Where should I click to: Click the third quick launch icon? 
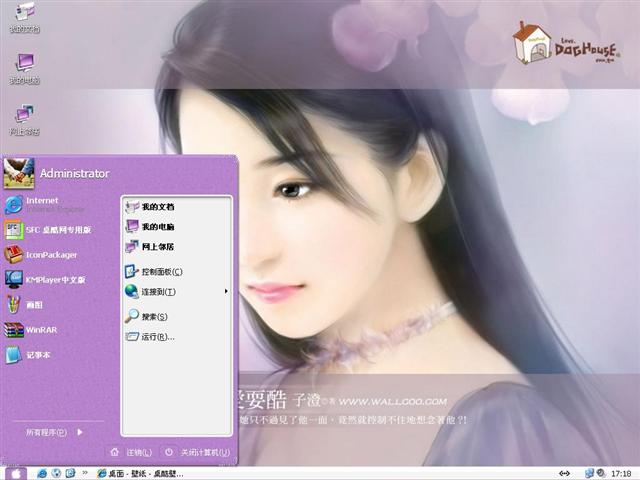click(70, 473)
